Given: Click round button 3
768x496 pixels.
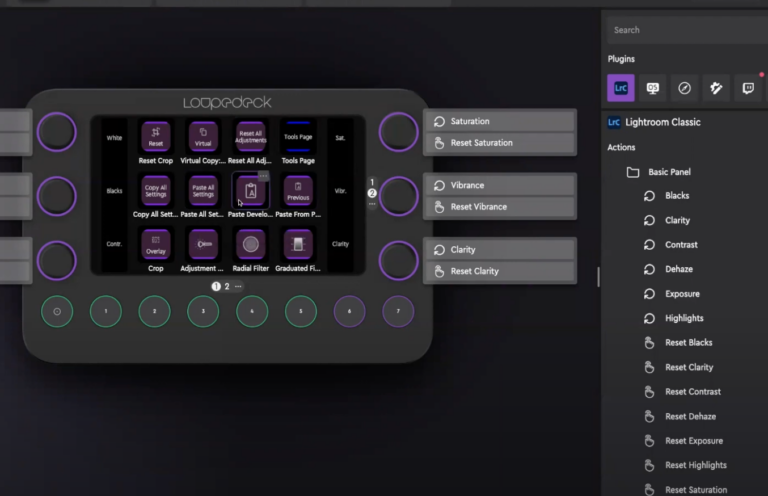Looking at the screenshot, I should click(x=203, y=311).
